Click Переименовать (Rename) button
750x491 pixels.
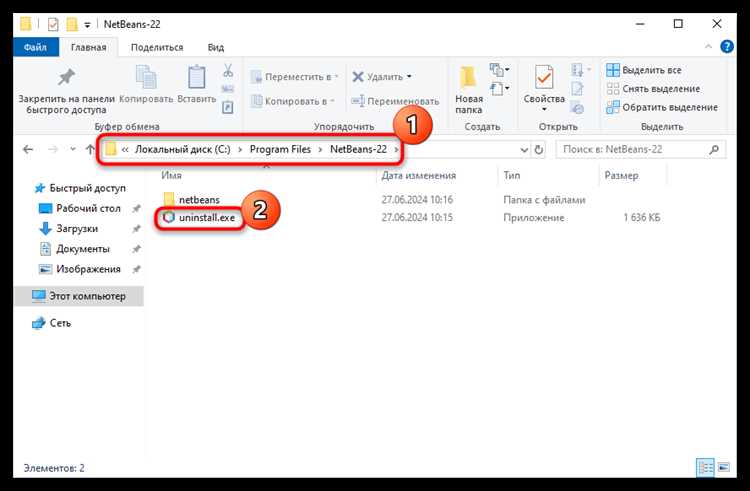coord(395,101)
